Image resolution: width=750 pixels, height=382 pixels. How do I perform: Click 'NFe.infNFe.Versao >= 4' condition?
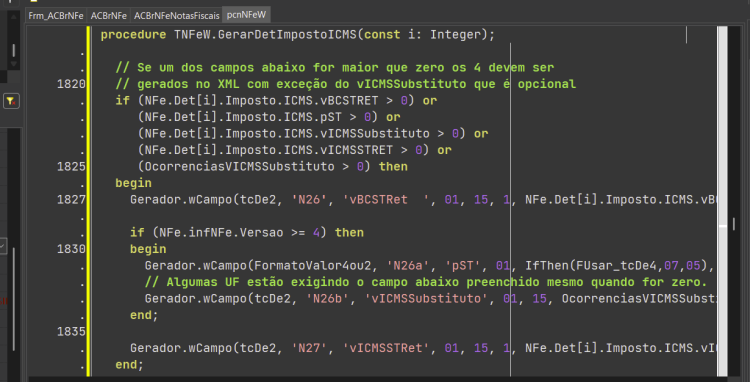coord(240,233)
